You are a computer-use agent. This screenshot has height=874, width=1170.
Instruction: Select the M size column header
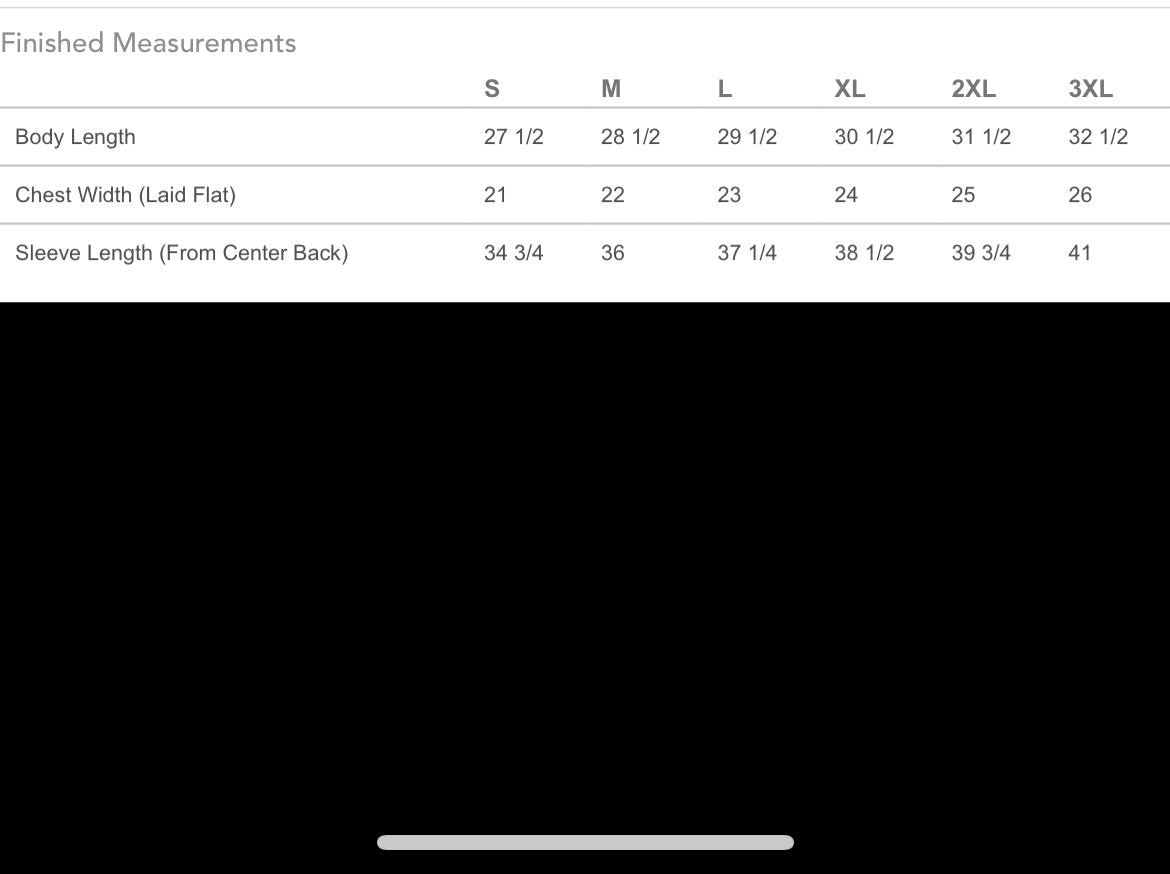611,89
